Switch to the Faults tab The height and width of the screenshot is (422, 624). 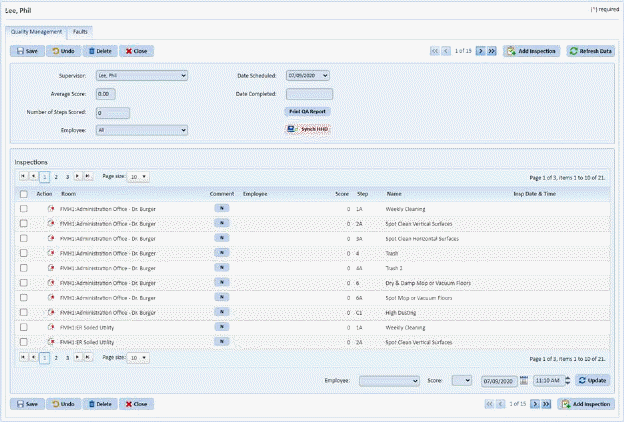point(81,31)
